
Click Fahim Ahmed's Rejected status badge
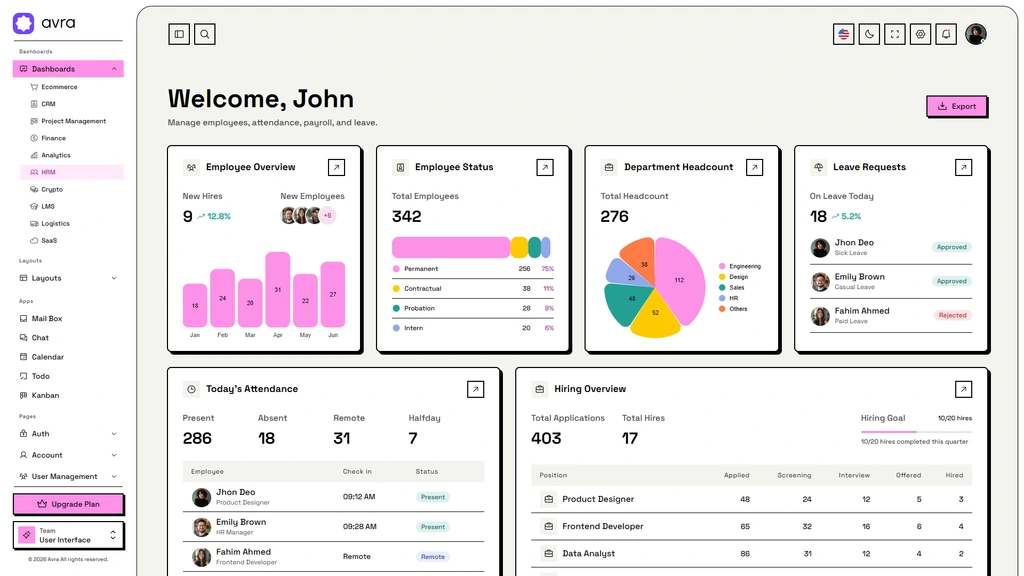[952, 315]
